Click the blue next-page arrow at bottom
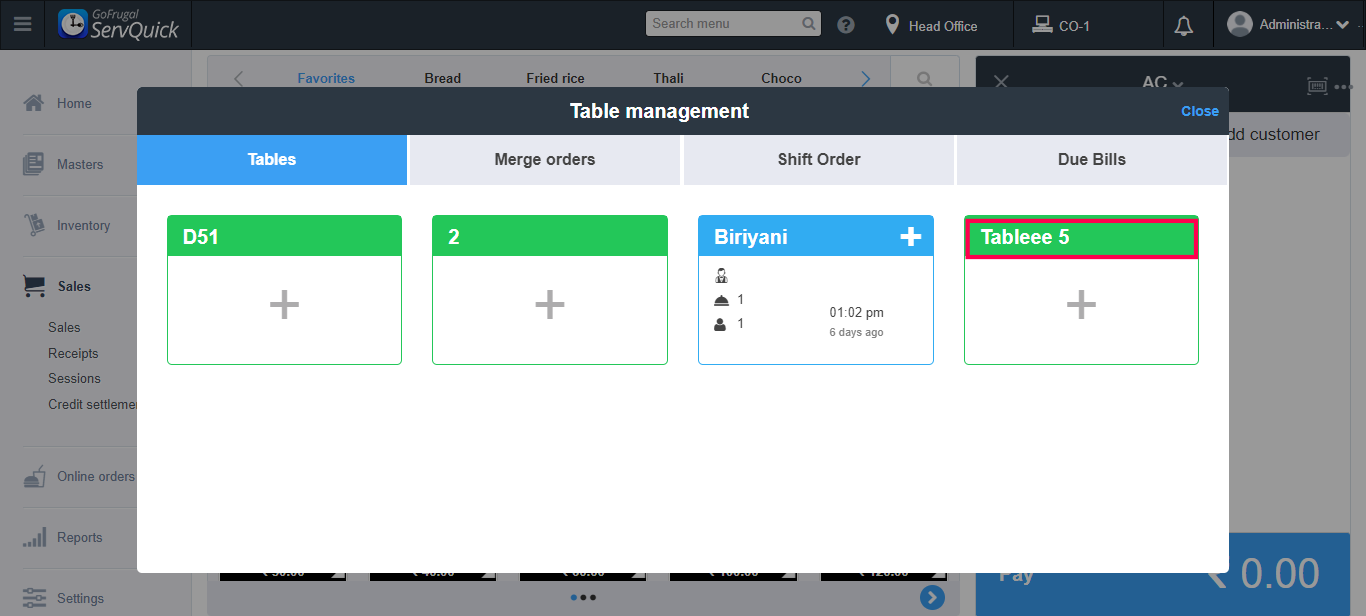 [932, 597]
